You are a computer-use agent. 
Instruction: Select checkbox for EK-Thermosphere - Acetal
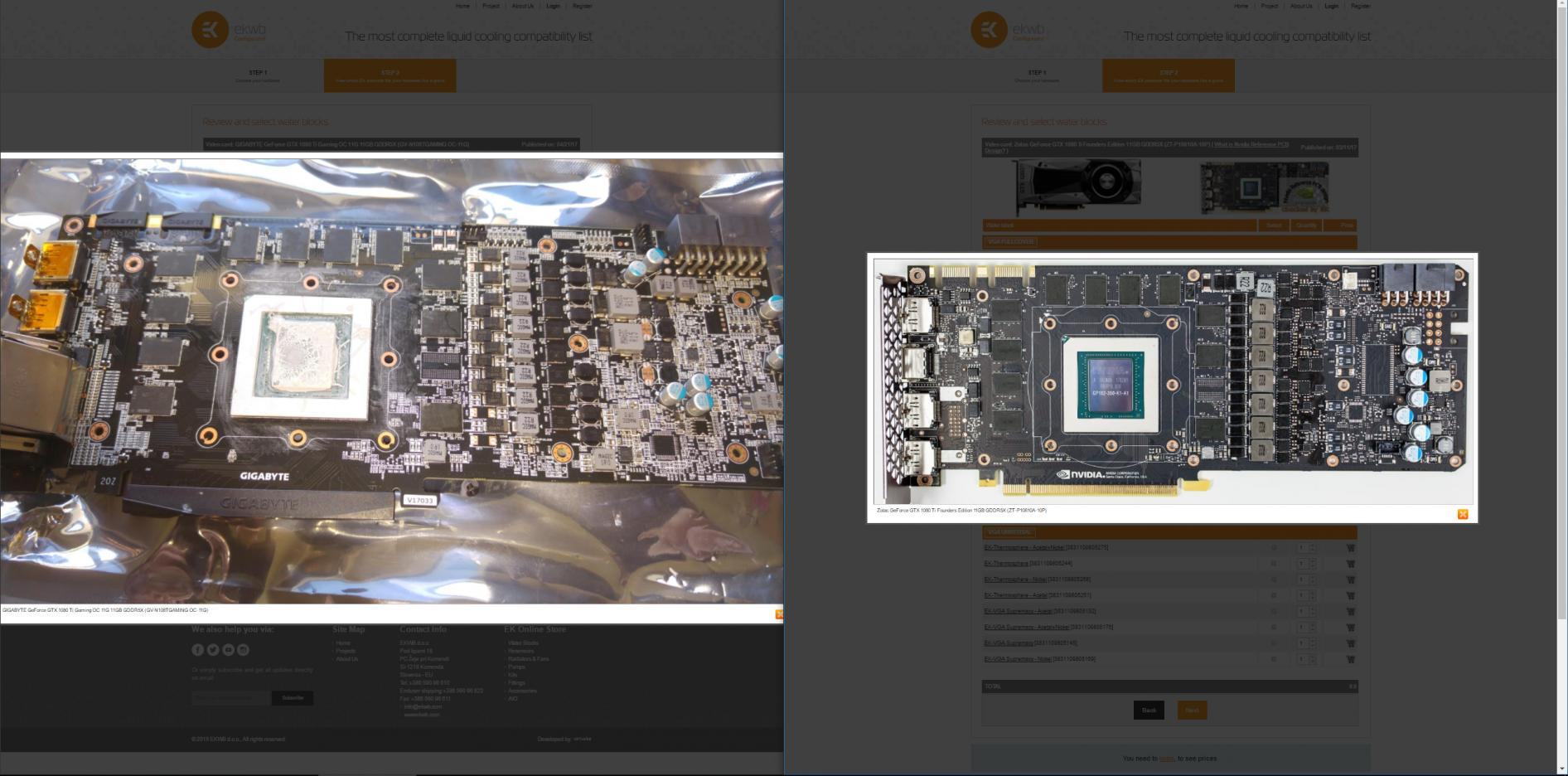[1274, 595]
